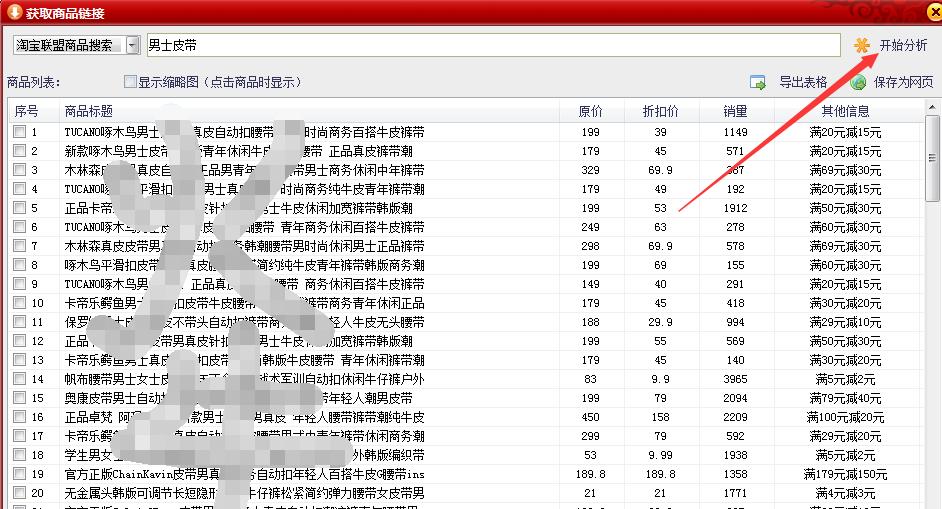Sort by 原价 column header
Viewport: 942px width, 509px height.
tap(592, 111)
